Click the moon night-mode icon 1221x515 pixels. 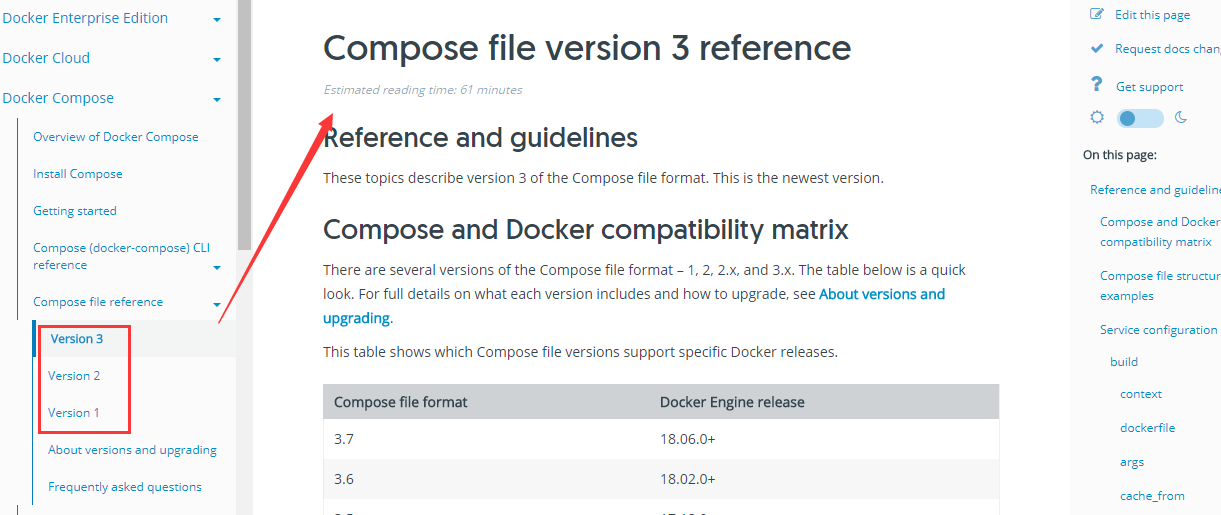point(1181,118)
